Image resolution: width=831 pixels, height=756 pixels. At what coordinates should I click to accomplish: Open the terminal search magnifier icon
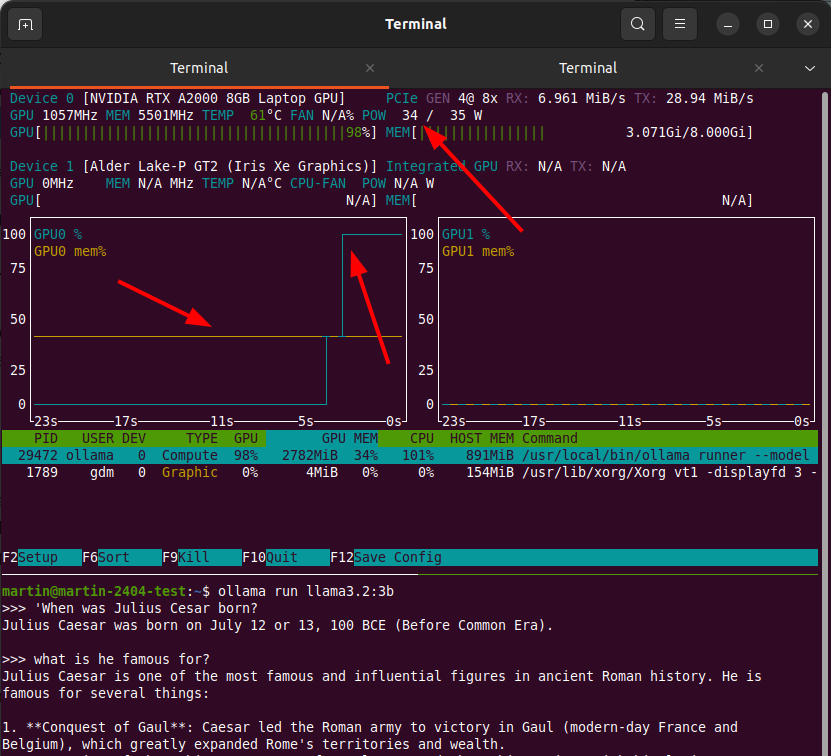coord(637,24)
